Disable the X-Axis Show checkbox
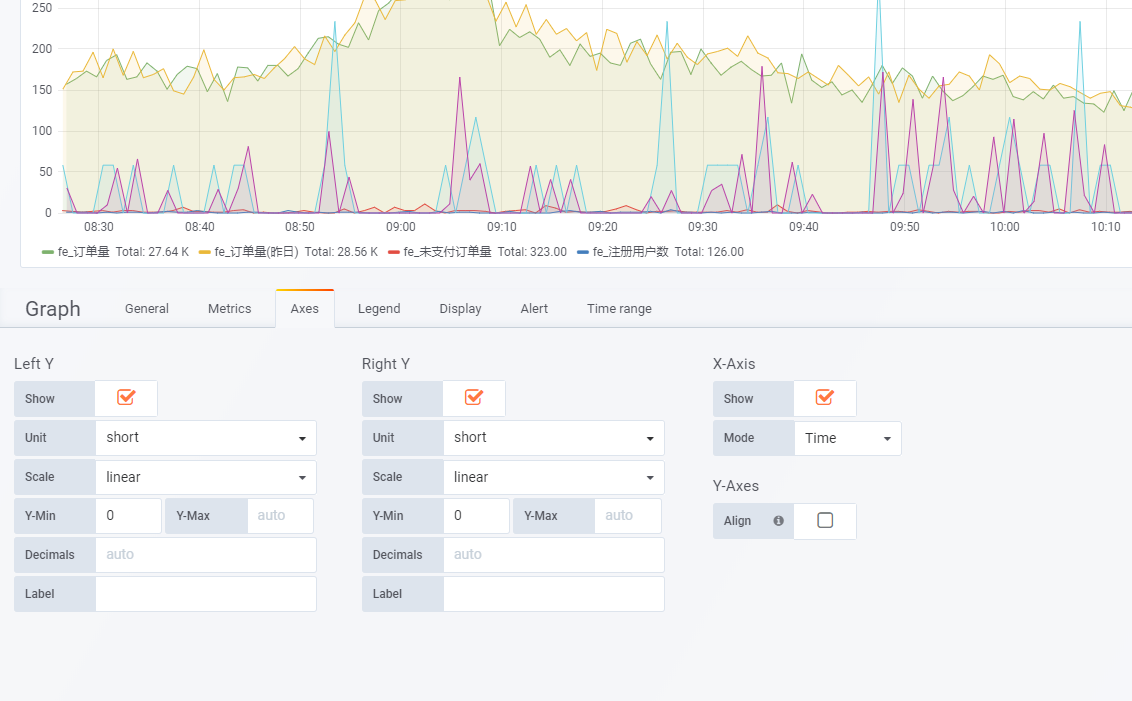This screenshot has width=1132, height=701. (825, 398)
